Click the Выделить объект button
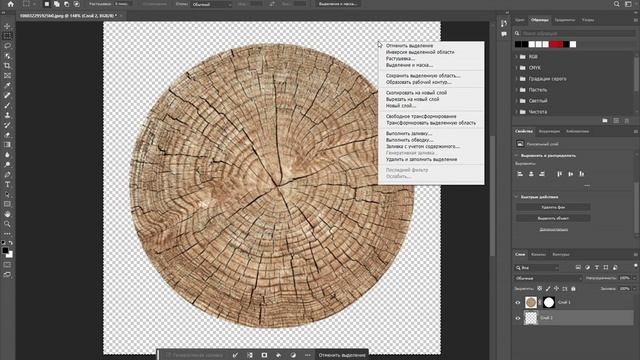Image resolution: width=640 pixels, height=360 pixels. 553,218
